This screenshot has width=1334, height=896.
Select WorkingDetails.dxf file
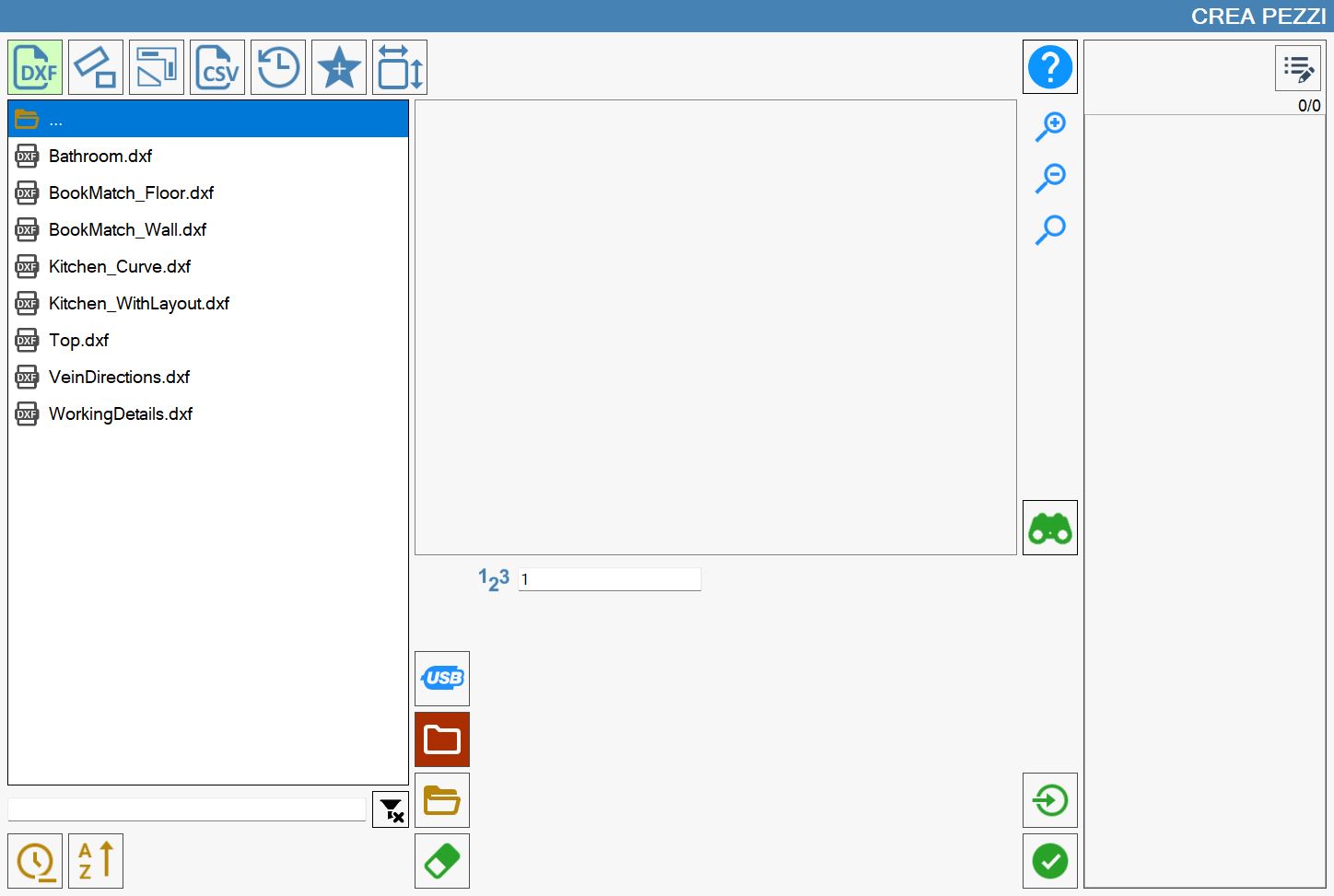208,413
